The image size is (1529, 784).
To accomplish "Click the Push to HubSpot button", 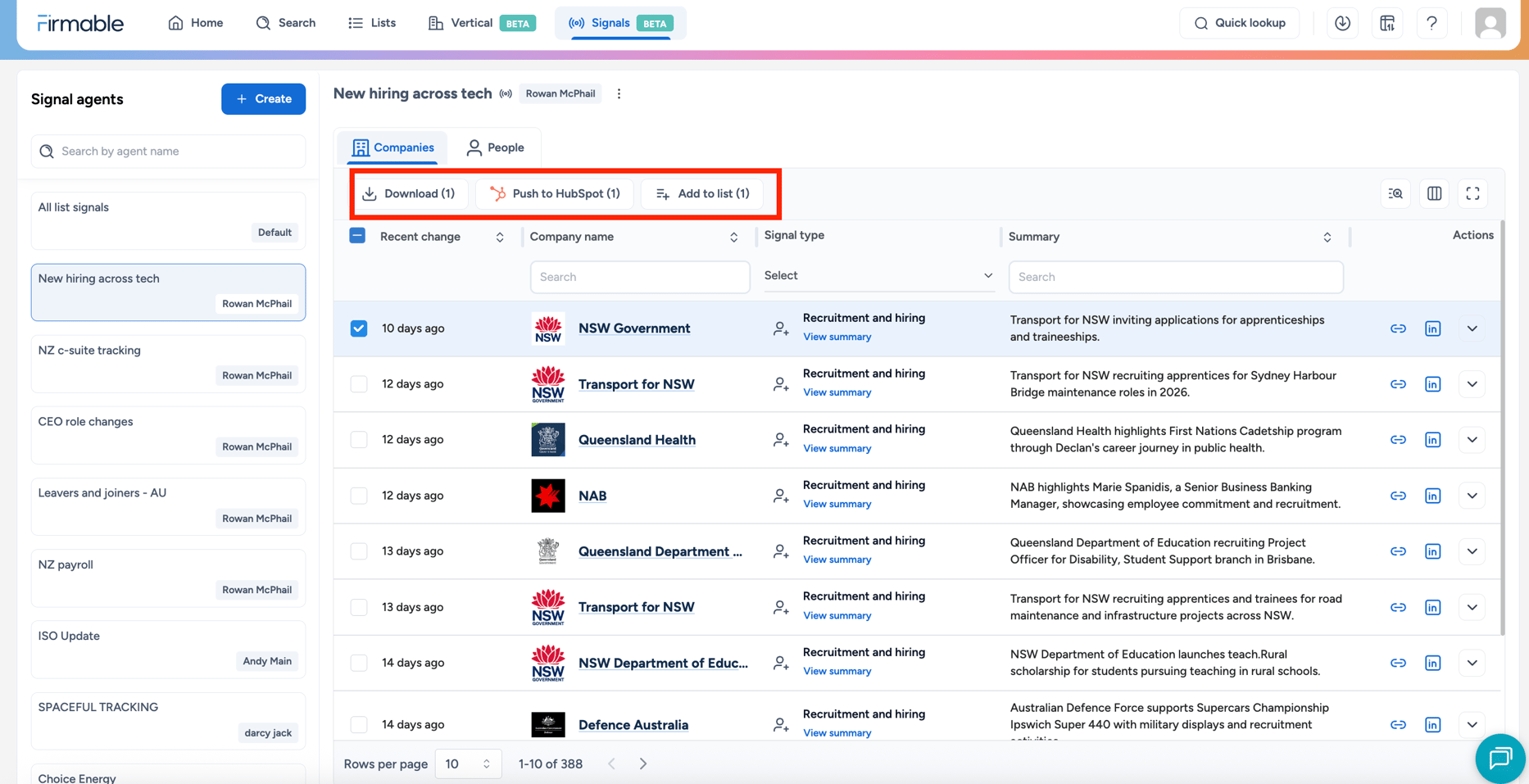I will coord(554,193).
